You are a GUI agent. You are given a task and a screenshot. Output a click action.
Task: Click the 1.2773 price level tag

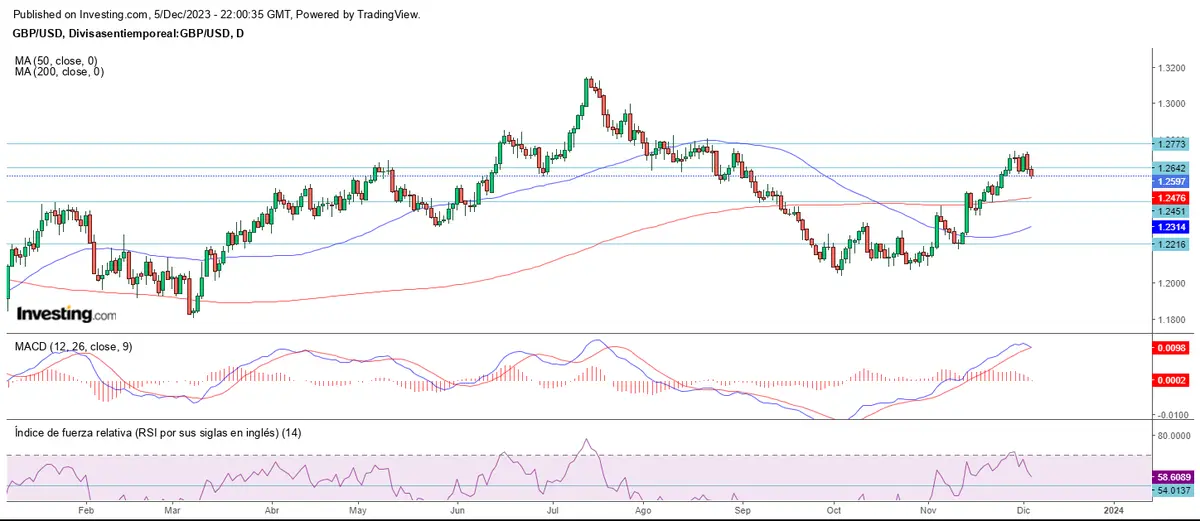click(1169, 144)
